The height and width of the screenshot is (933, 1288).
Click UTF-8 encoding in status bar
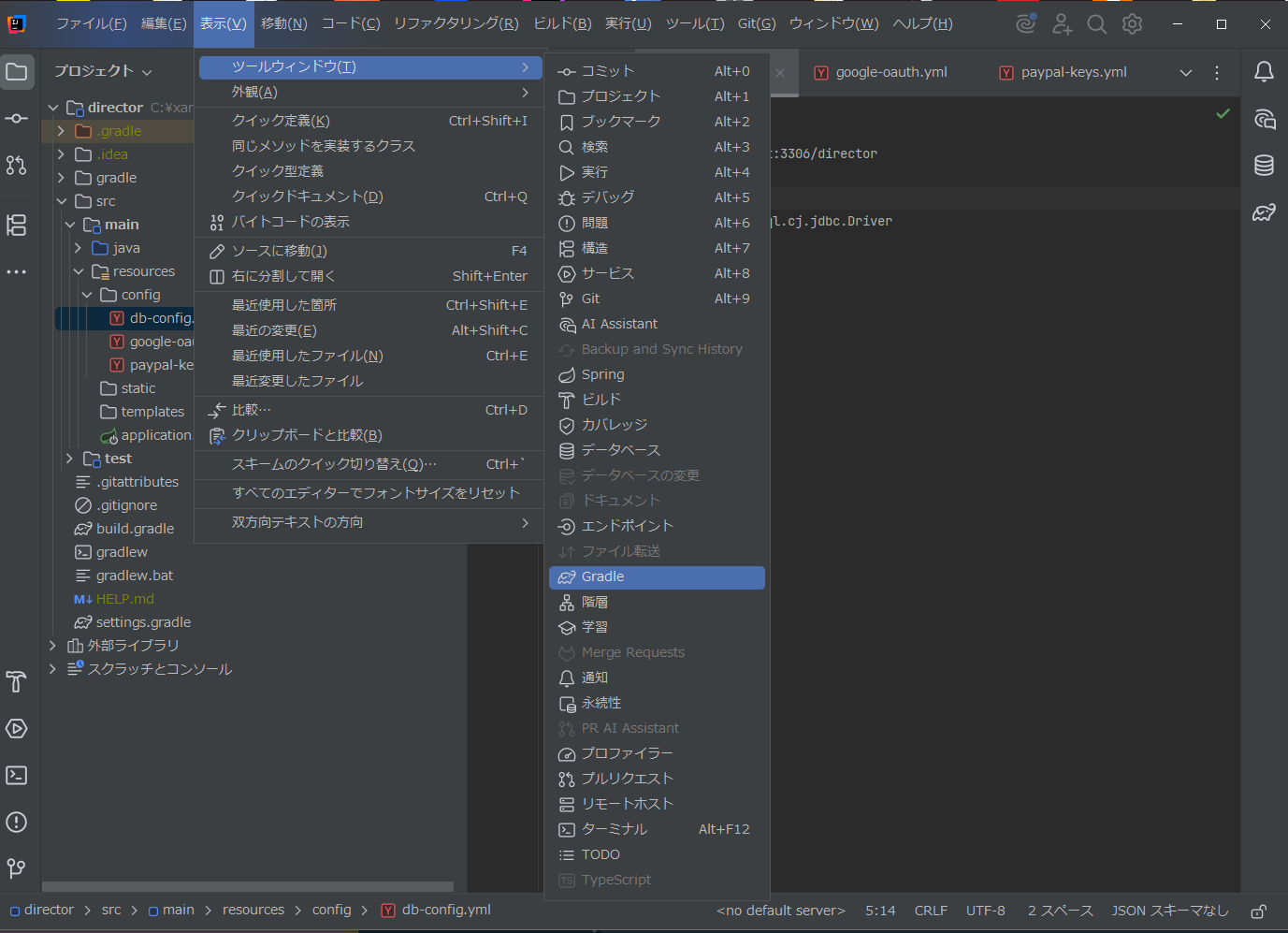click(x=986, y=910)
